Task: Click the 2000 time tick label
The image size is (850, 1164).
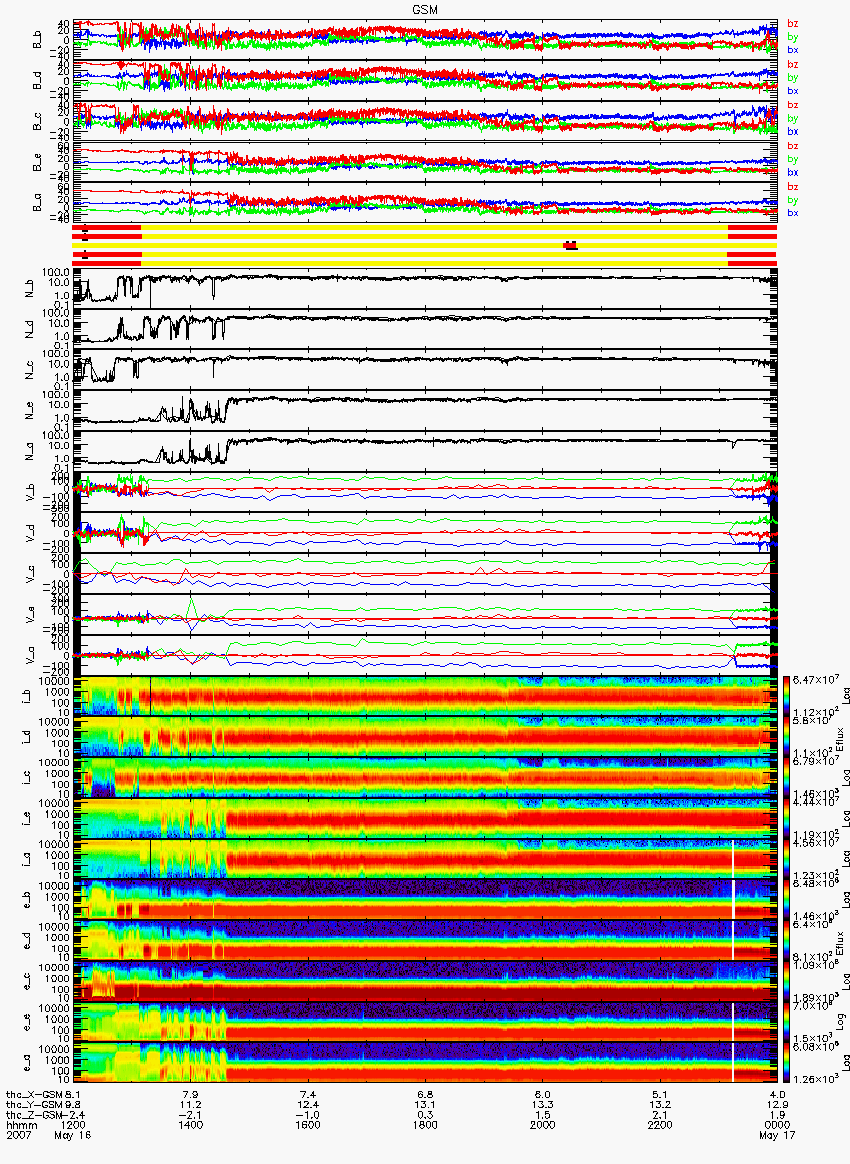Action: 543,1125
